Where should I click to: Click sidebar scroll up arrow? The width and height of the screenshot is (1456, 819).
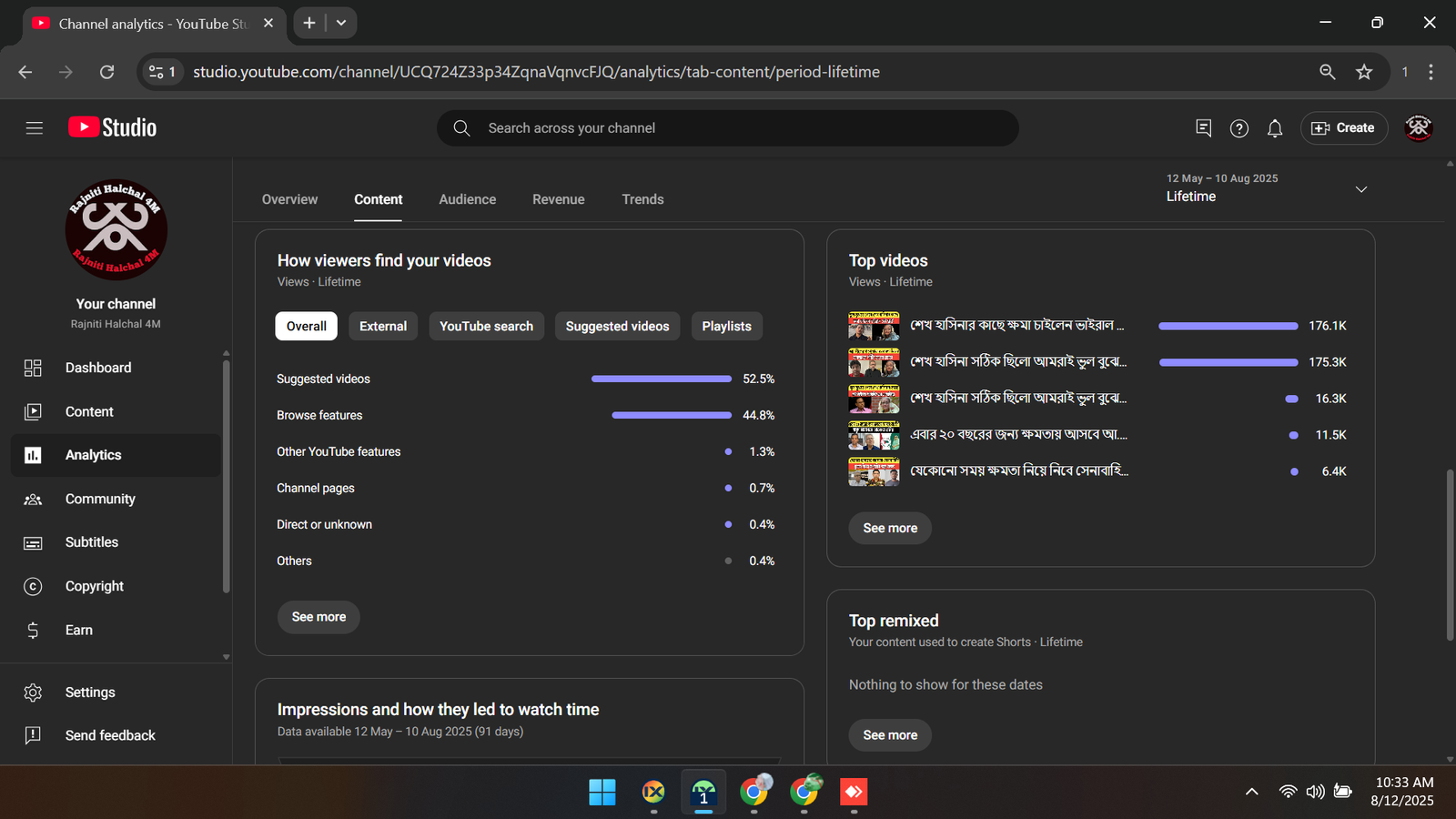tap(226, 353)
